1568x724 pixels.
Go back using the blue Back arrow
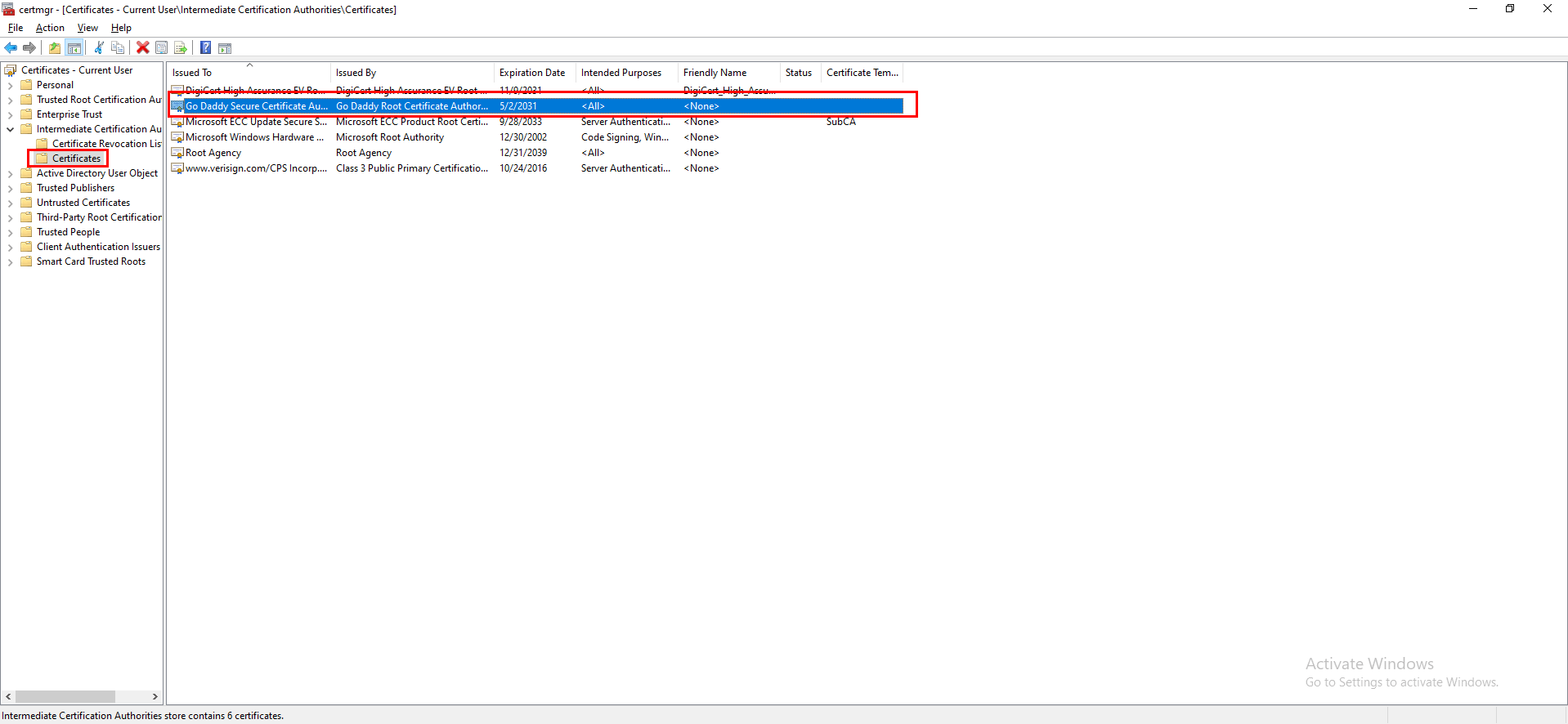(x=11, y=47)
